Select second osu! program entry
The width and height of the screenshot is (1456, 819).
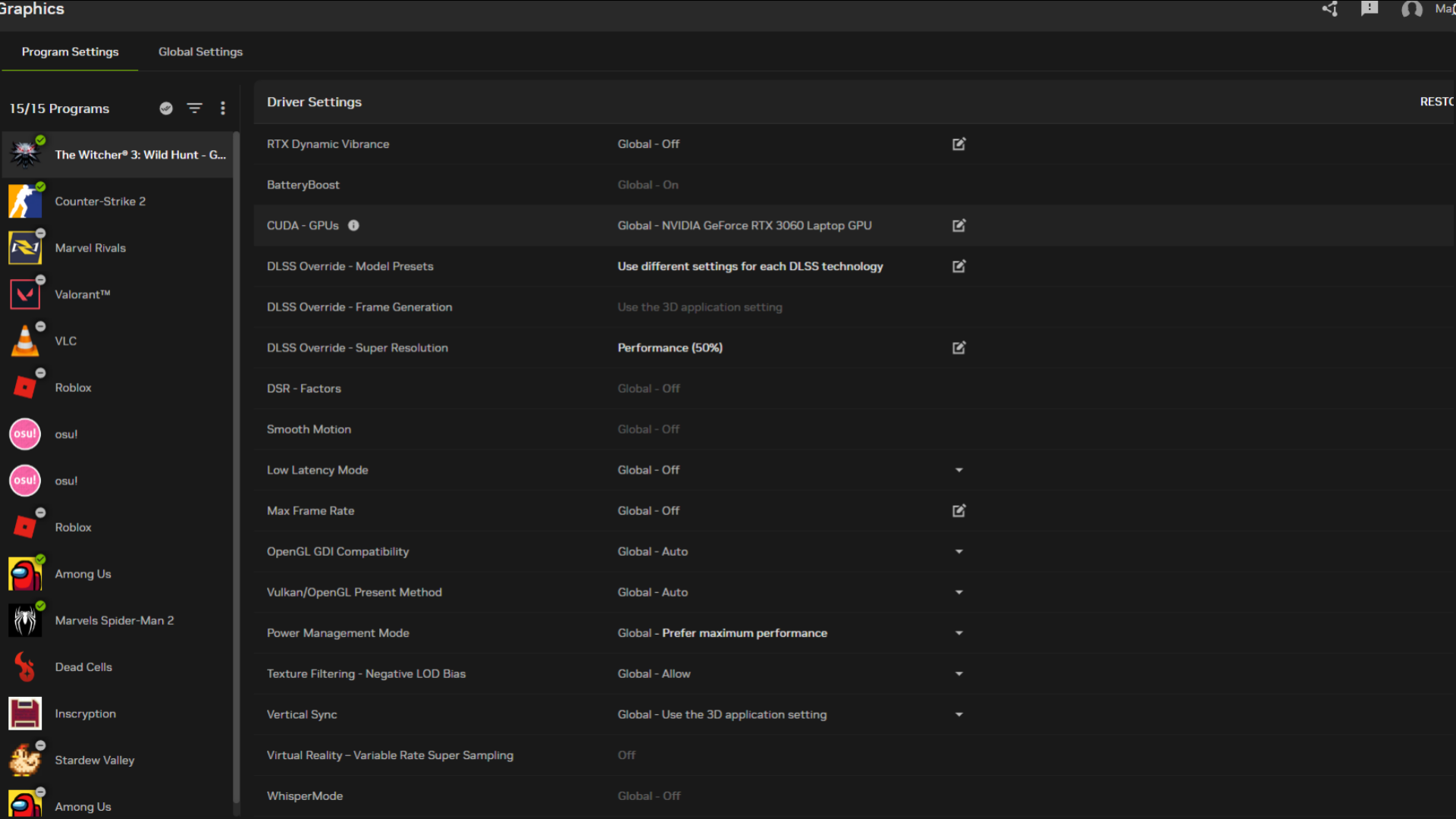[118, 481]
